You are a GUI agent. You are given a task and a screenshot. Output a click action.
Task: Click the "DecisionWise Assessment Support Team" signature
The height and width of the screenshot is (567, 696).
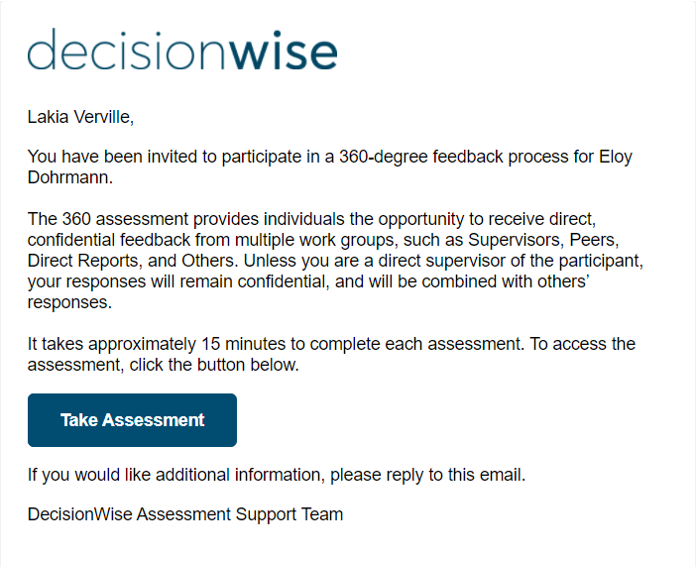tap(185, 514)
